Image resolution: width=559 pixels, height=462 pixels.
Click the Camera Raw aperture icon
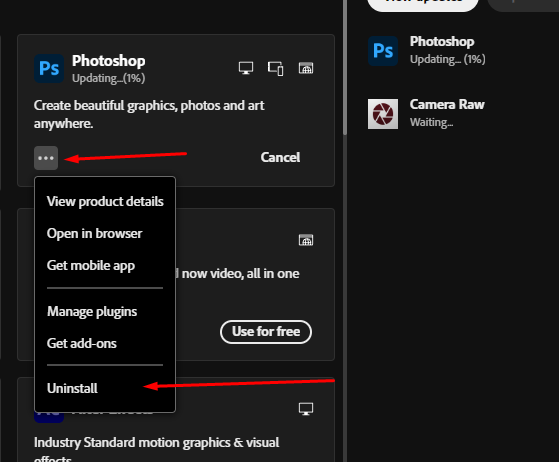click(x=383, y=114)
